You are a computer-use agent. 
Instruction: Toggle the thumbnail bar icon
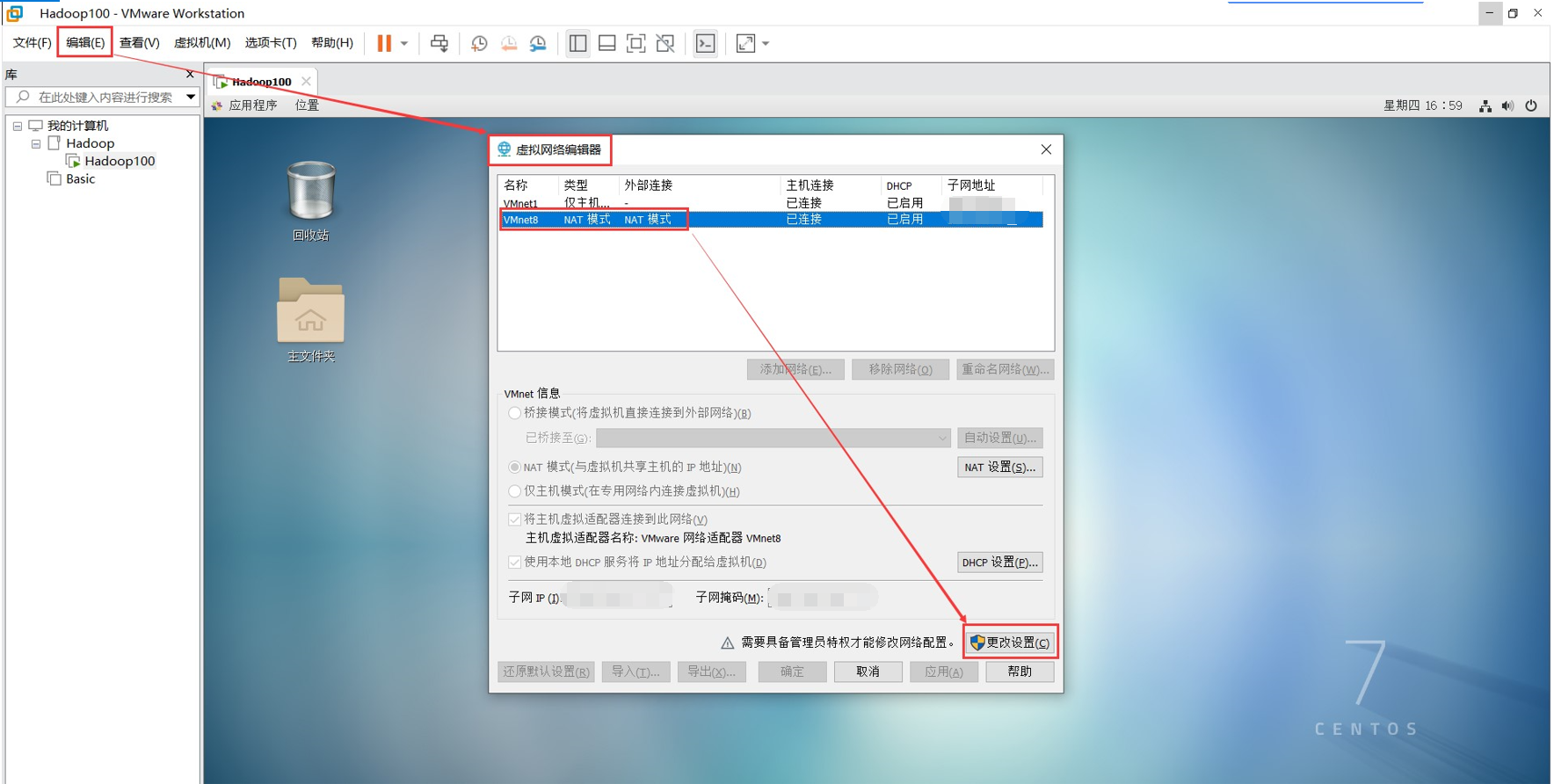click(606, 43)
